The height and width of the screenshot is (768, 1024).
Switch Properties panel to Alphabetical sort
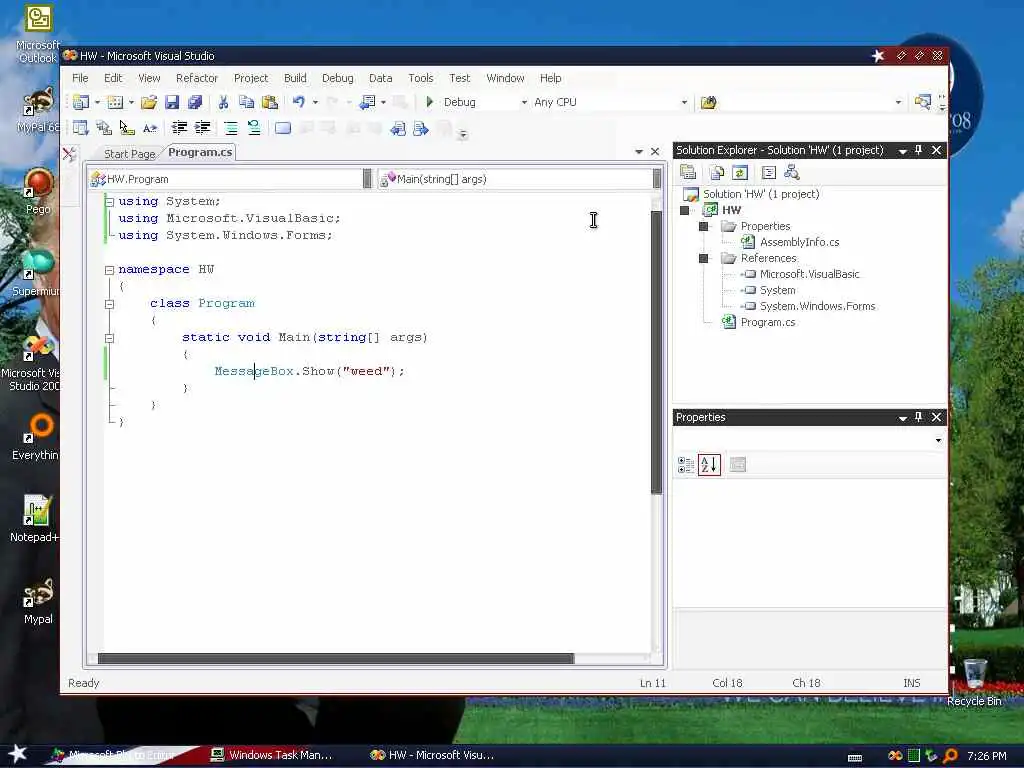pos(709,465)
